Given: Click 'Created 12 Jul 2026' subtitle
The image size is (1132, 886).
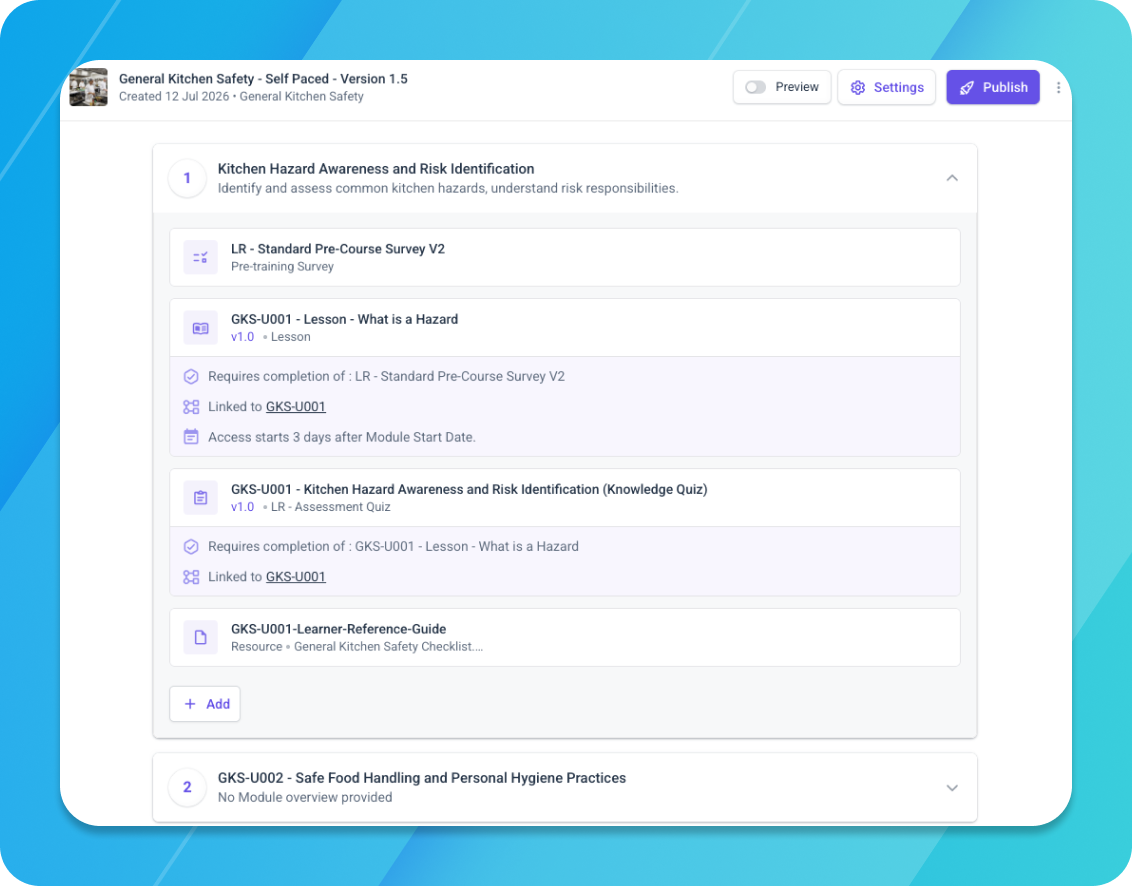Looking at the screenshot, I should (174, 97).
